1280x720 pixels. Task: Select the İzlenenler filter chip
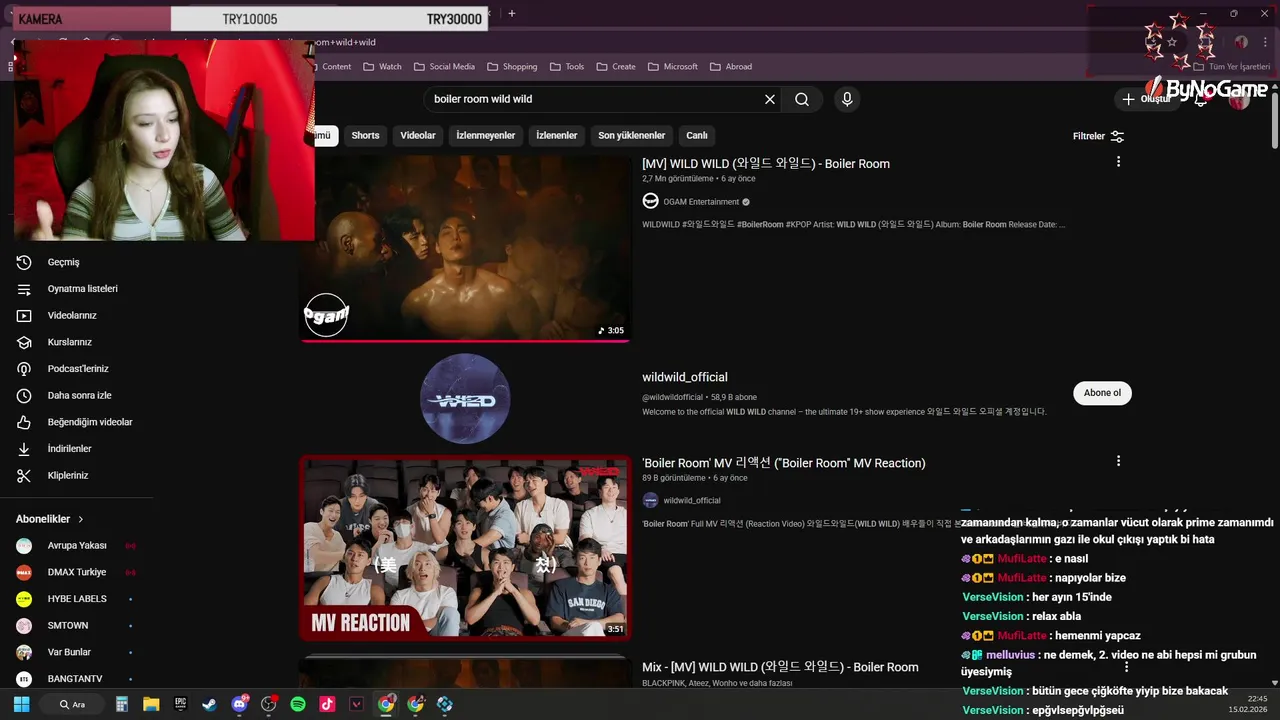[x=557, y=136]
